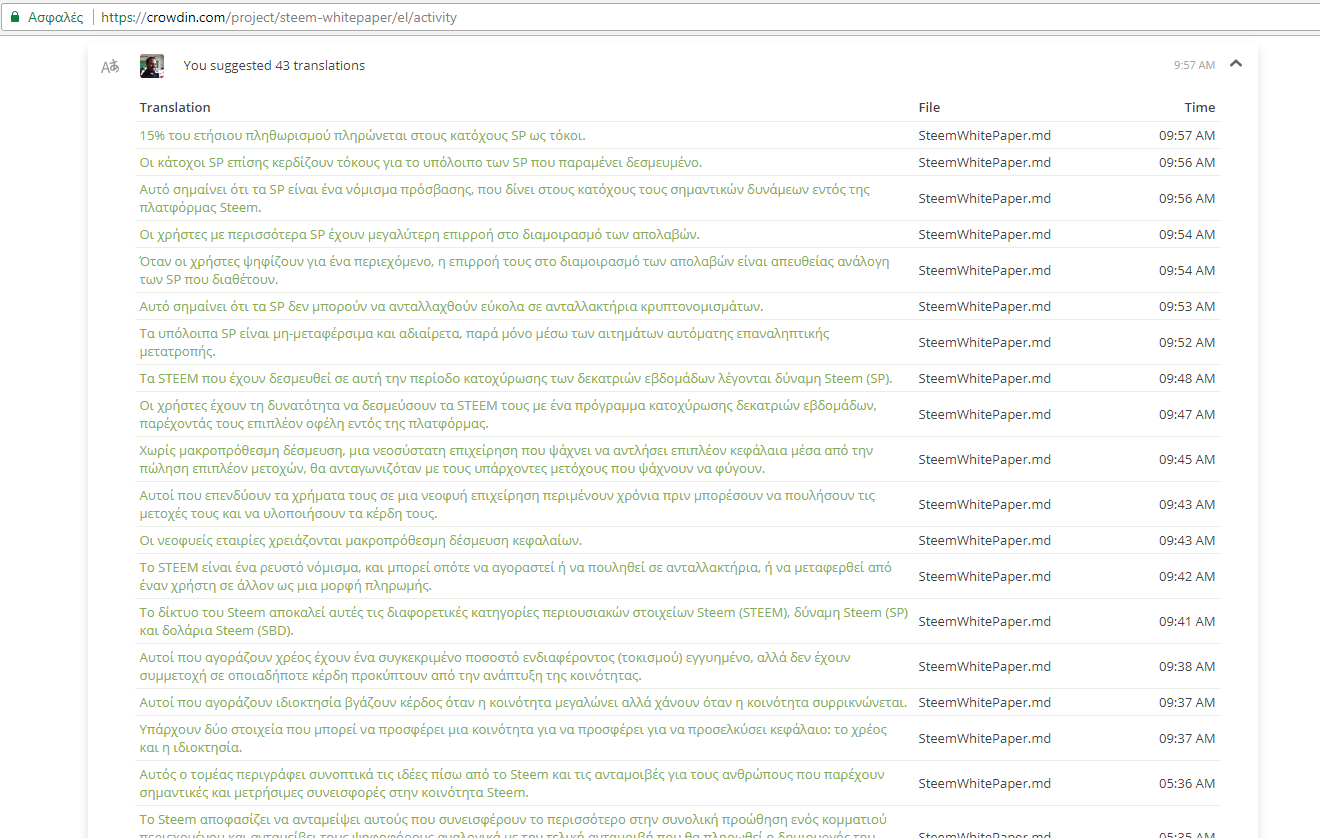Viewport: 1320px width, 838px height.
Task: Click SteemWhitePaper.md in the 09:45 AM row
Action: [x=985, y=459]
